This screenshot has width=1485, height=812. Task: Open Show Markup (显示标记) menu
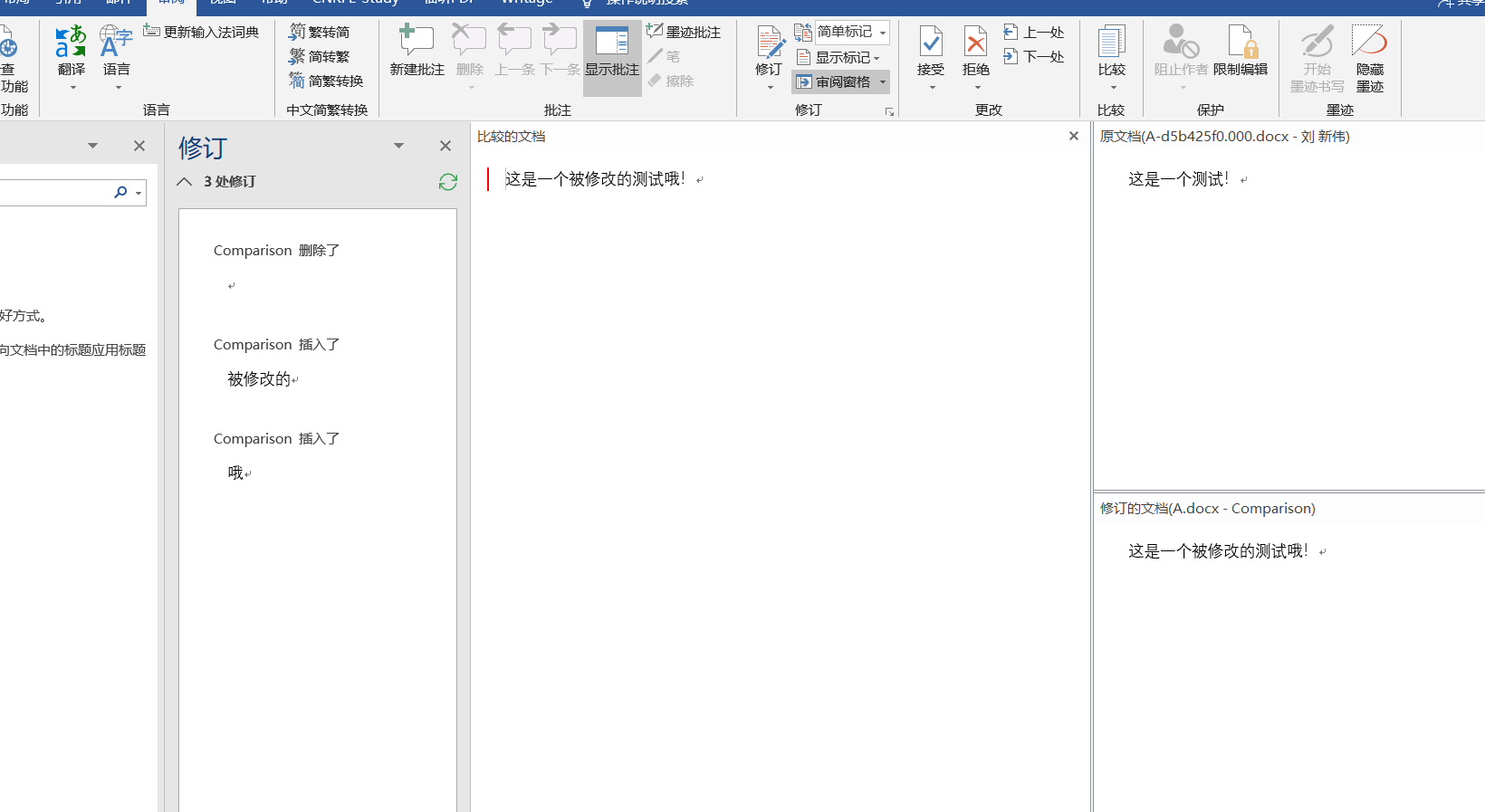click(x=838, y=57)
